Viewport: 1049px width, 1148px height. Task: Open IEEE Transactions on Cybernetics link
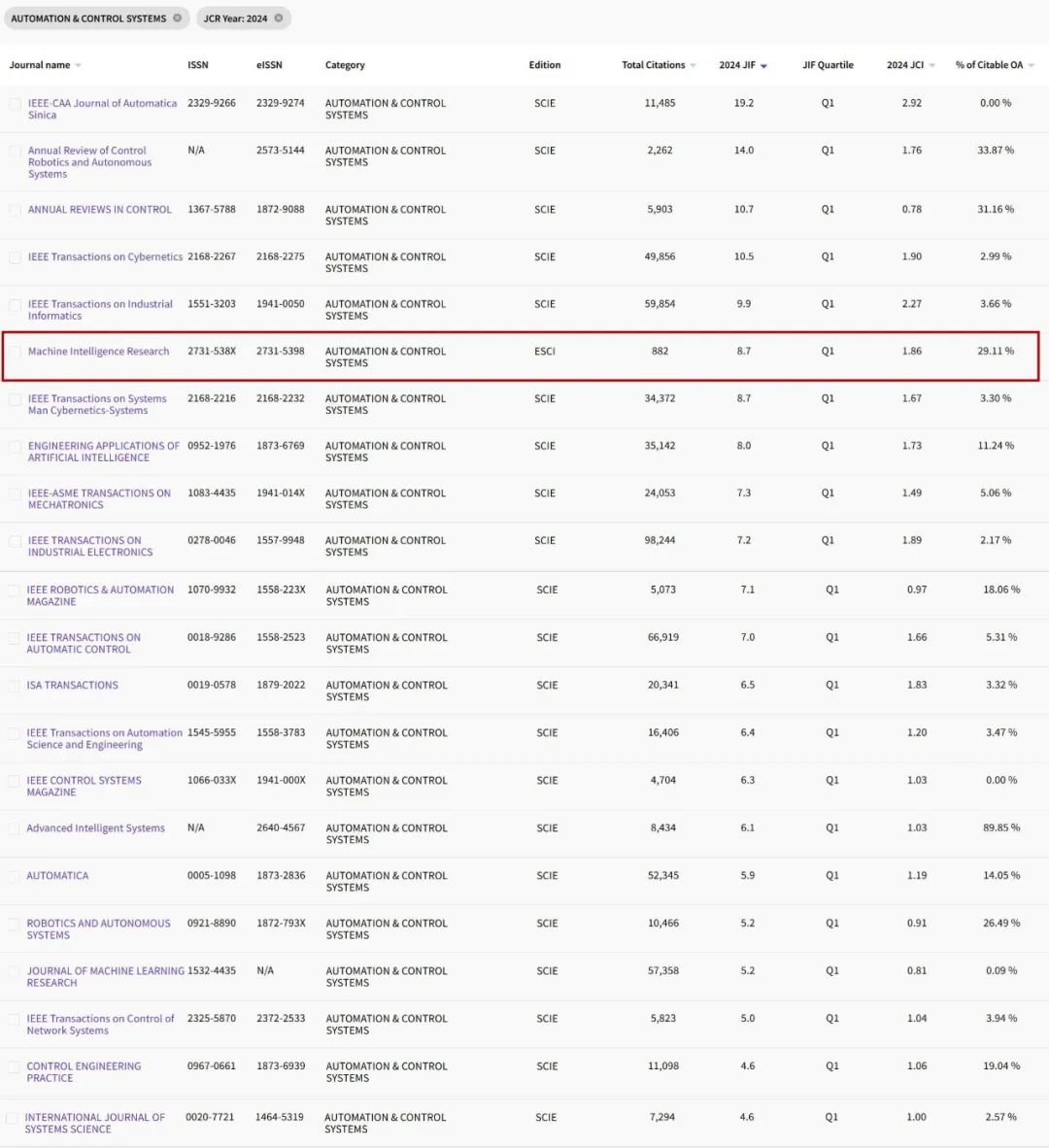(x=106, y=257)
